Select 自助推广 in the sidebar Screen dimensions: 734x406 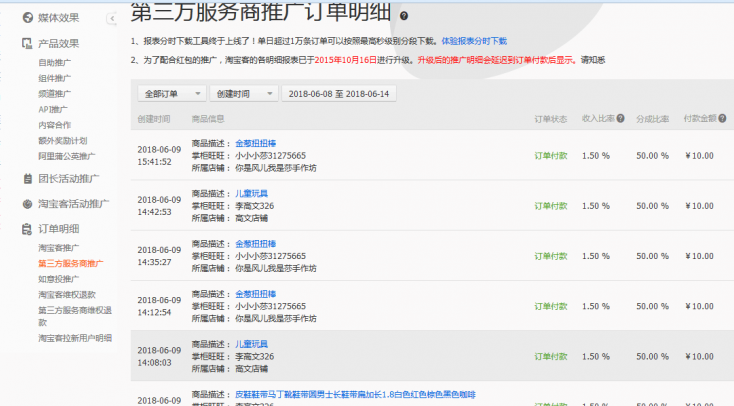tap(54, 63)
